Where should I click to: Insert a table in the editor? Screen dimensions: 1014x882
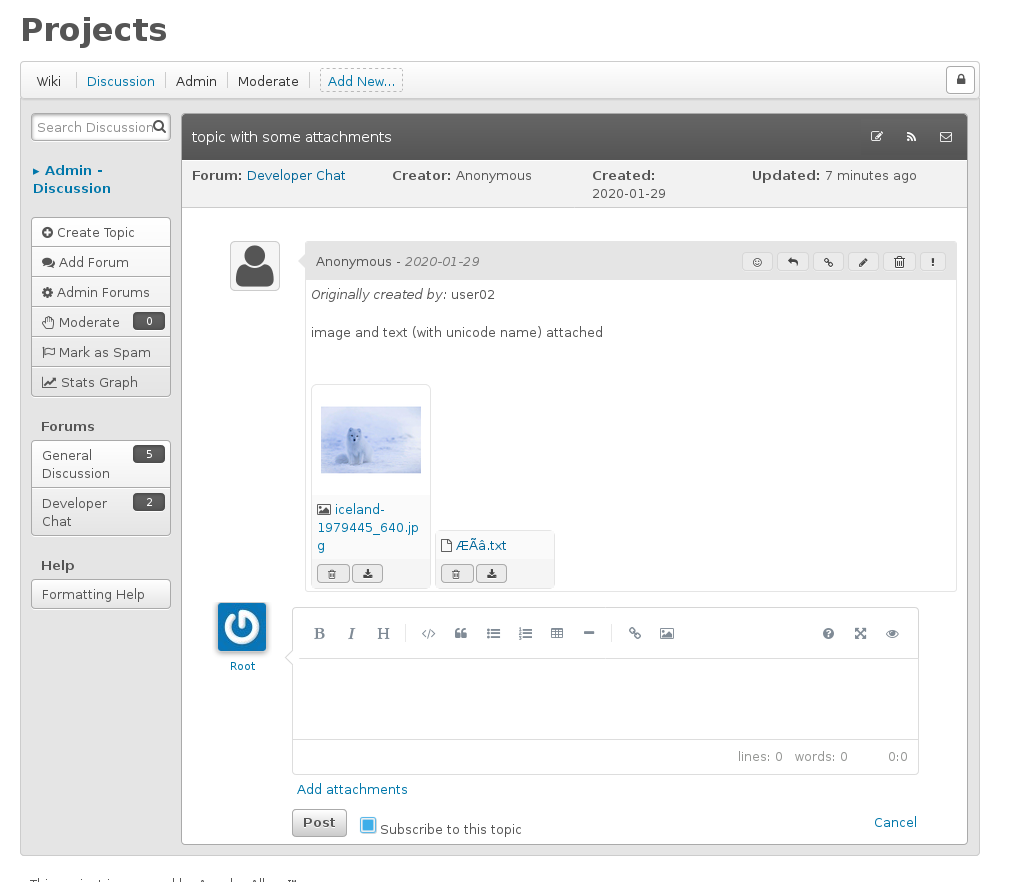pyautogui.click(x=557, y=633)
